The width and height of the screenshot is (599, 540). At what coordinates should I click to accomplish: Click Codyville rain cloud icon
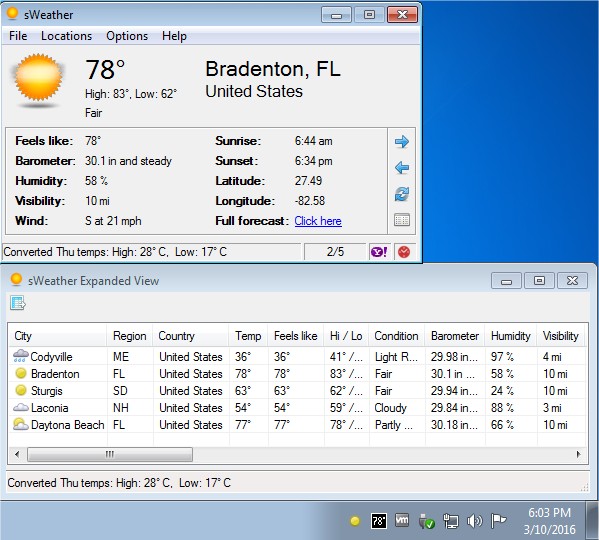(x=21, y=356)
